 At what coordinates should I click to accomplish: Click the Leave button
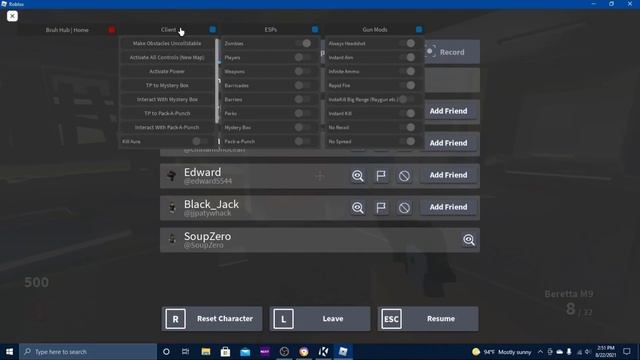320,319
